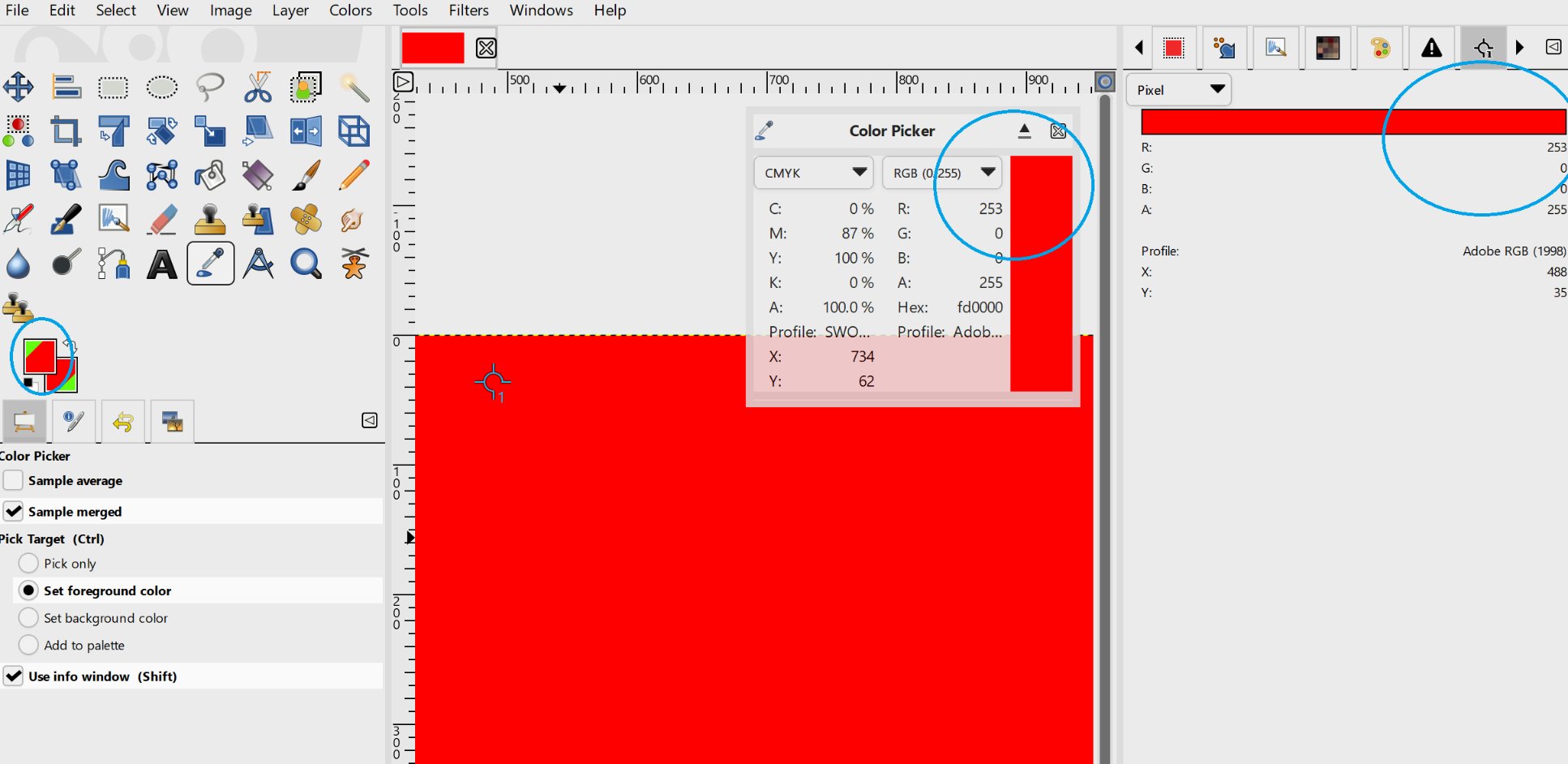Activate the Bucket Fill tool
This screenshot has width=1568, height=764.
tap(209, 175)
